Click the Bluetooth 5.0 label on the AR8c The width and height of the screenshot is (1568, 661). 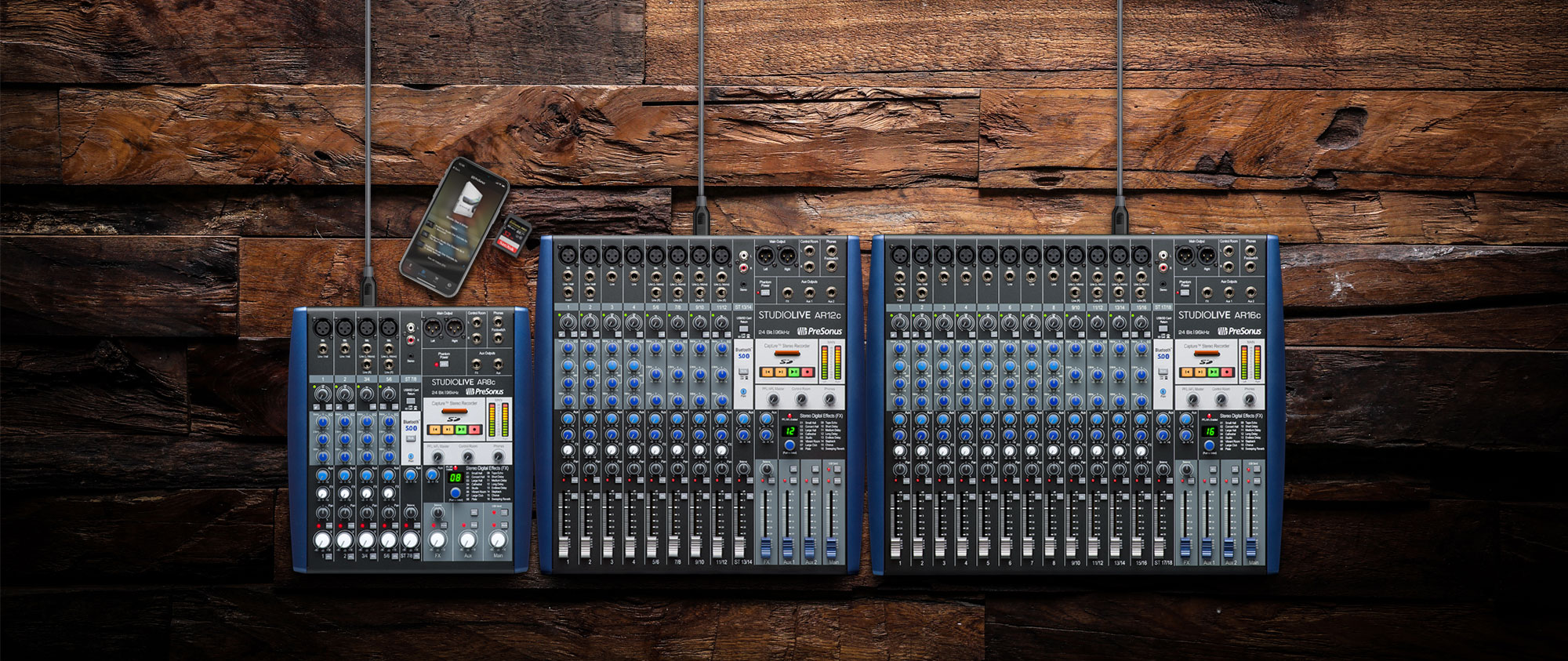411,425
